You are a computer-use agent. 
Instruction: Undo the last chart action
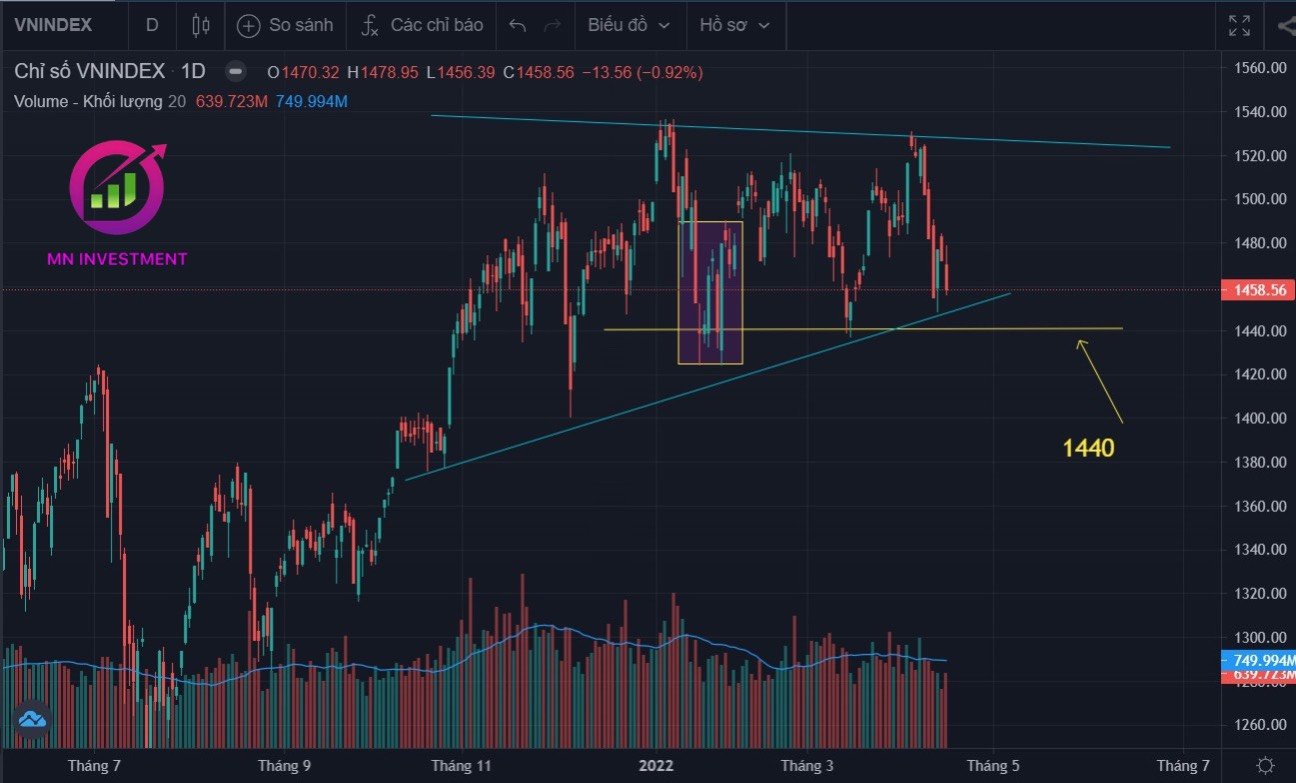517,25
